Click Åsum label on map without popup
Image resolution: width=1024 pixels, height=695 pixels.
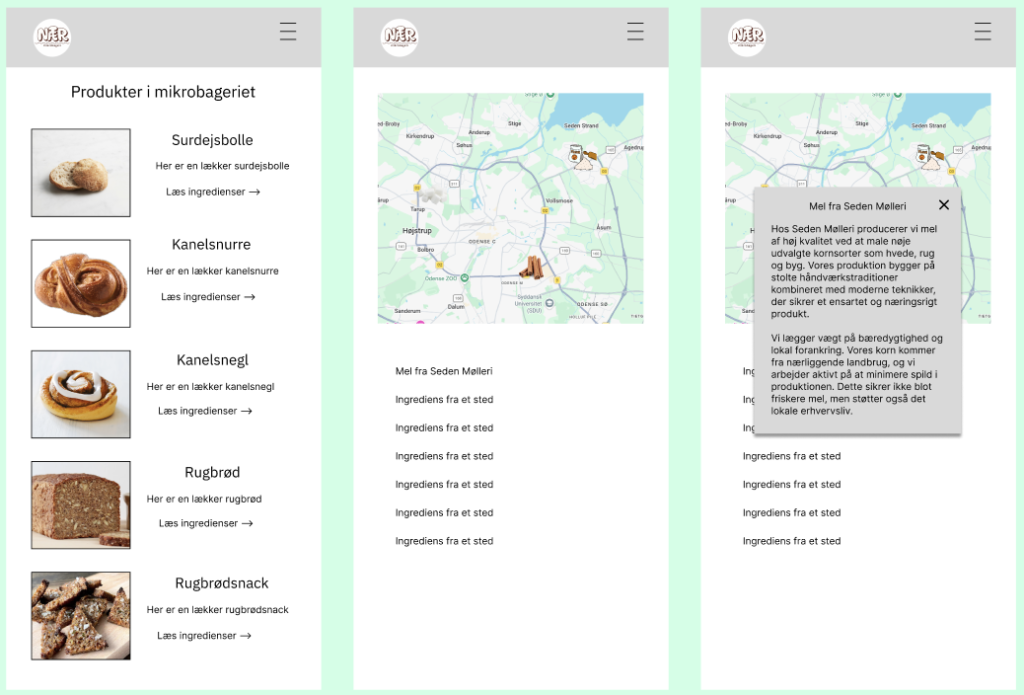[603, 227]
